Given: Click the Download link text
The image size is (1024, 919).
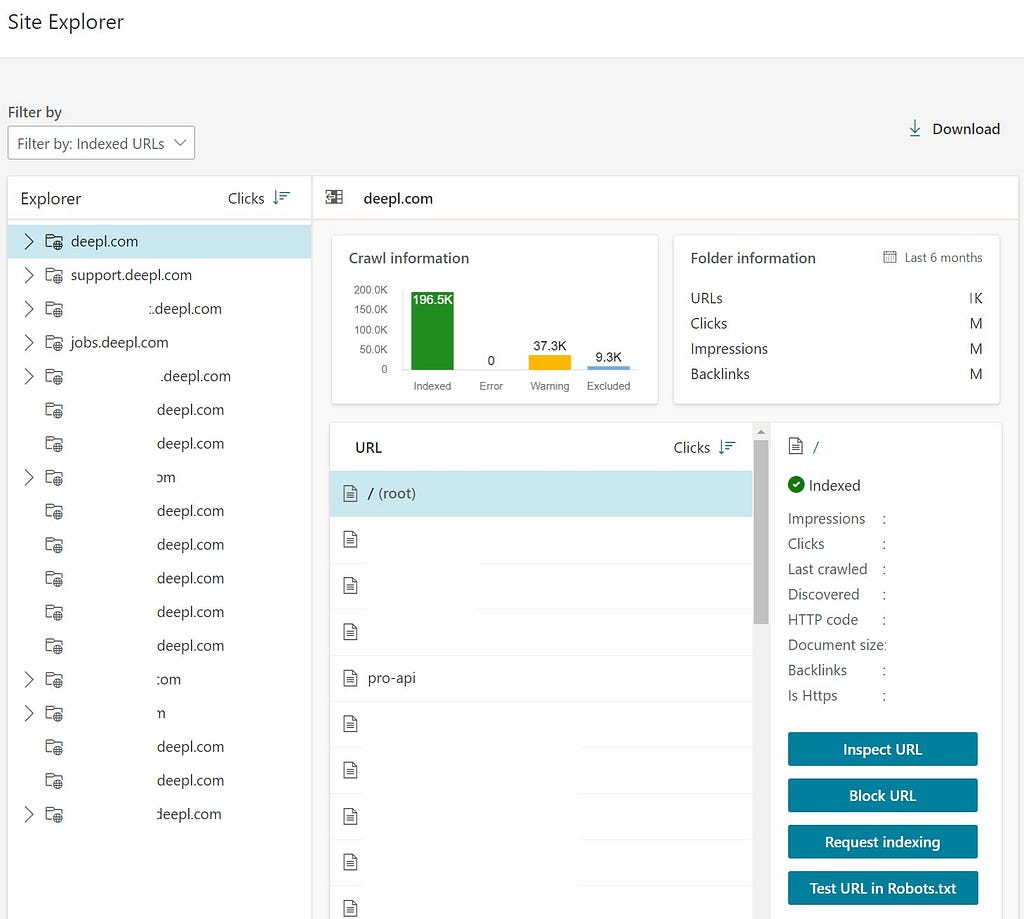Looking at the screenshot, I should 966,129.
